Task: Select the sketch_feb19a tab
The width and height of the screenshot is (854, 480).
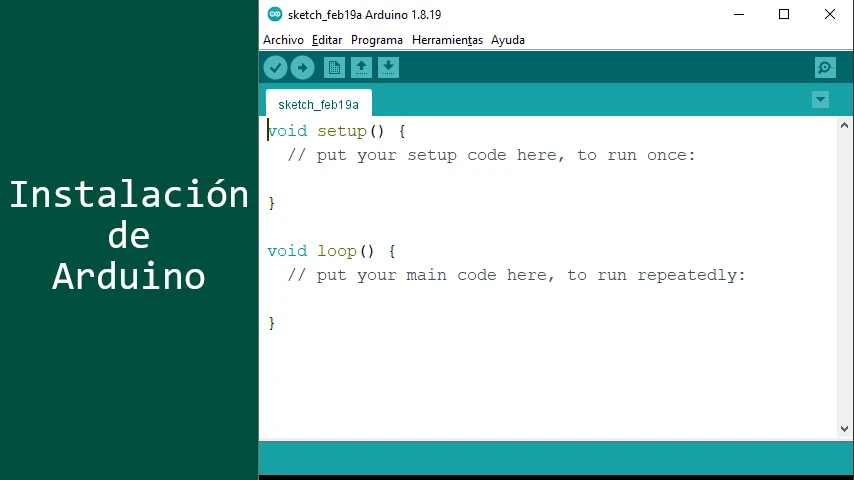Action: [x=318, y=104]
